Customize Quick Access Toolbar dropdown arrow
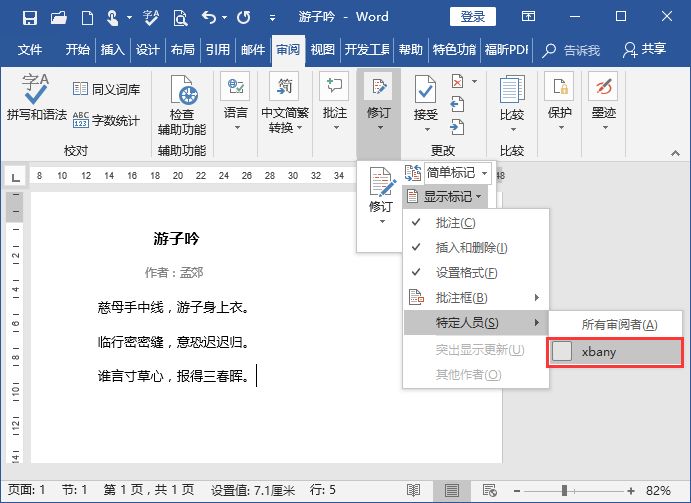Image resolution: width=691 pixels, height=503 pixels. pos(272,18)
